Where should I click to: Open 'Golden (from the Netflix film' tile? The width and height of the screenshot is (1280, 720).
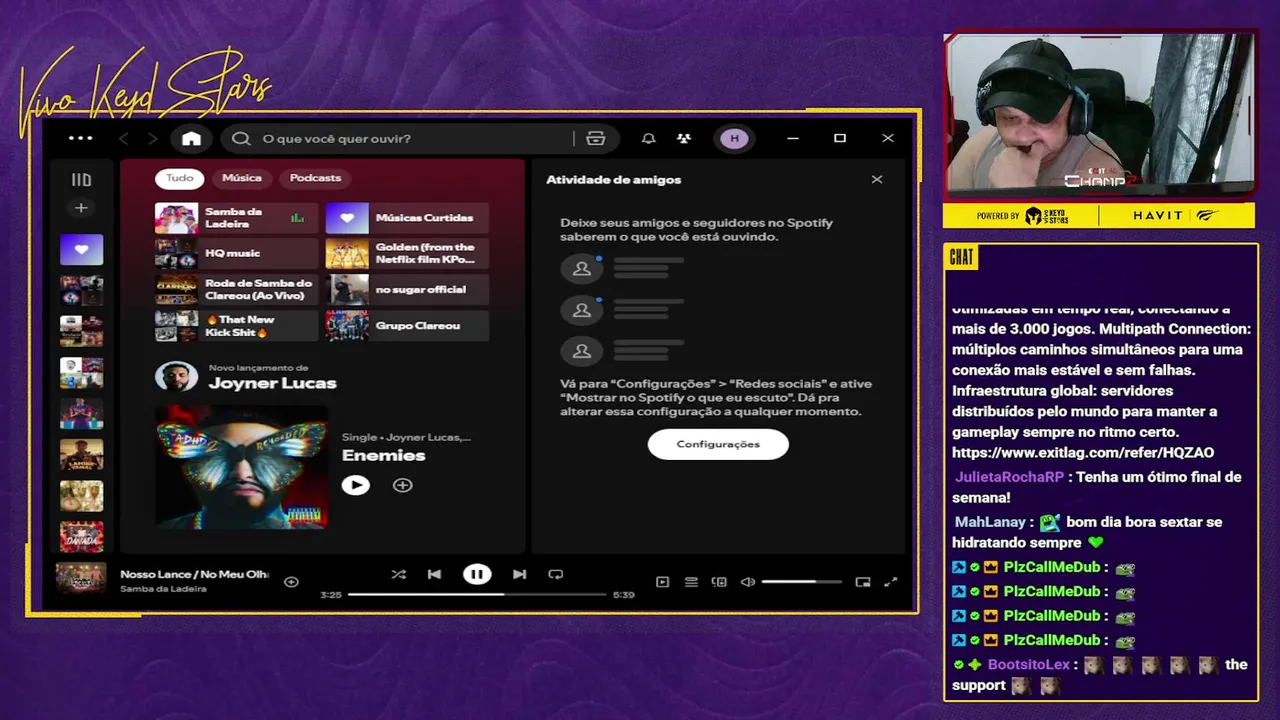[x=408, y=254]
